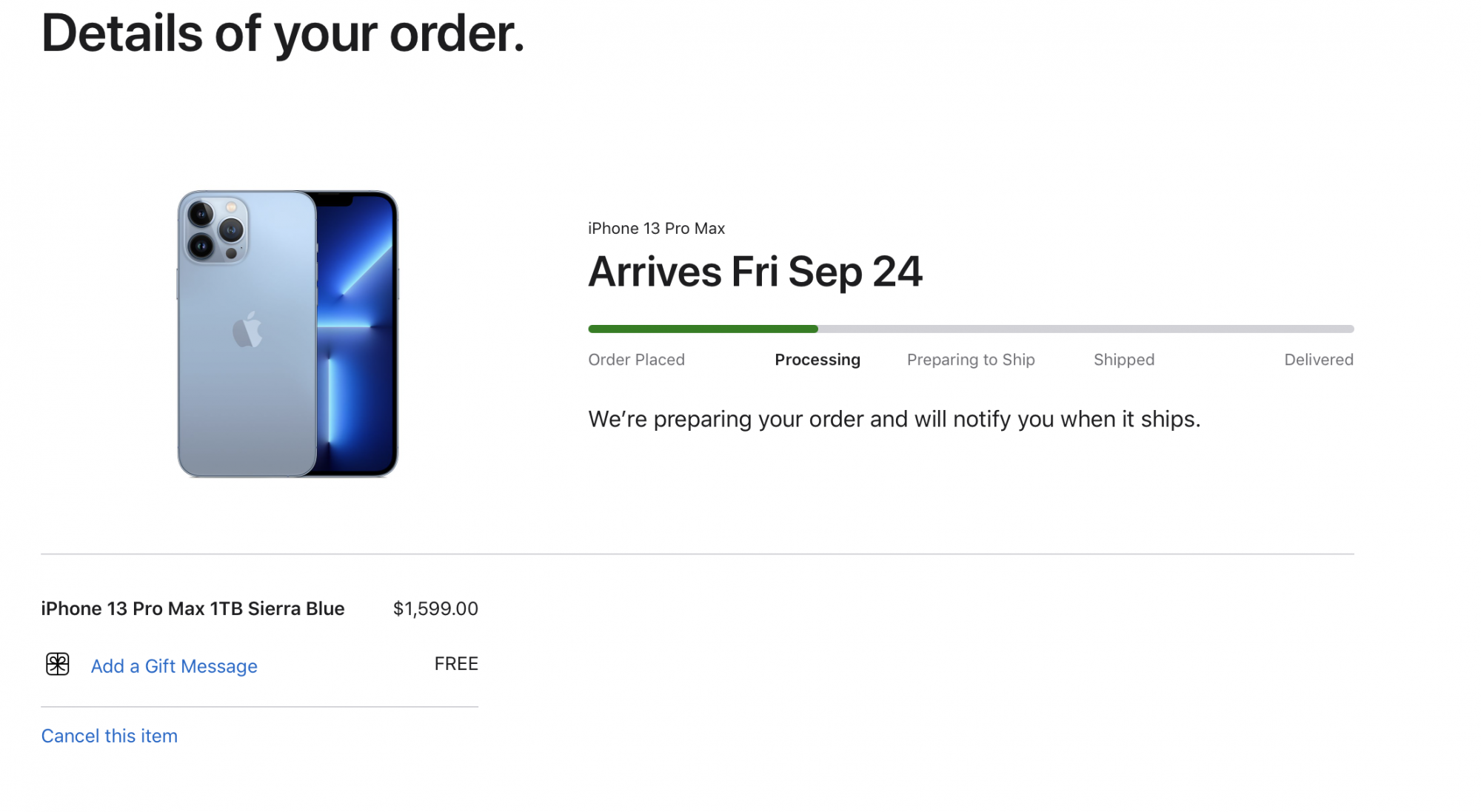The image size is (1481, 812).
Task: Open the Add a Gift Message link
Action: click(x=174, y=666)
